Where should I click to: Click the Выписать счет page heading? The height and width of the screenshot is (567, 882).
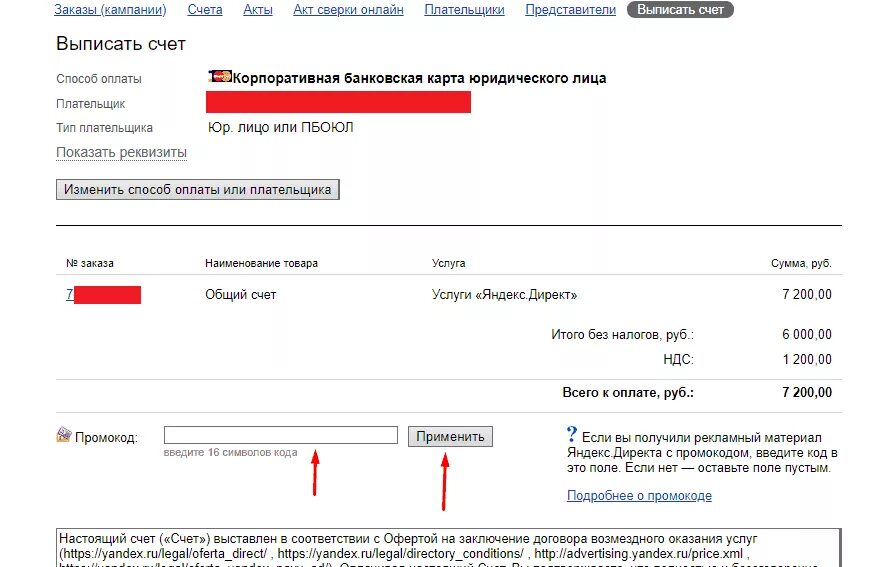click(121, 44)
